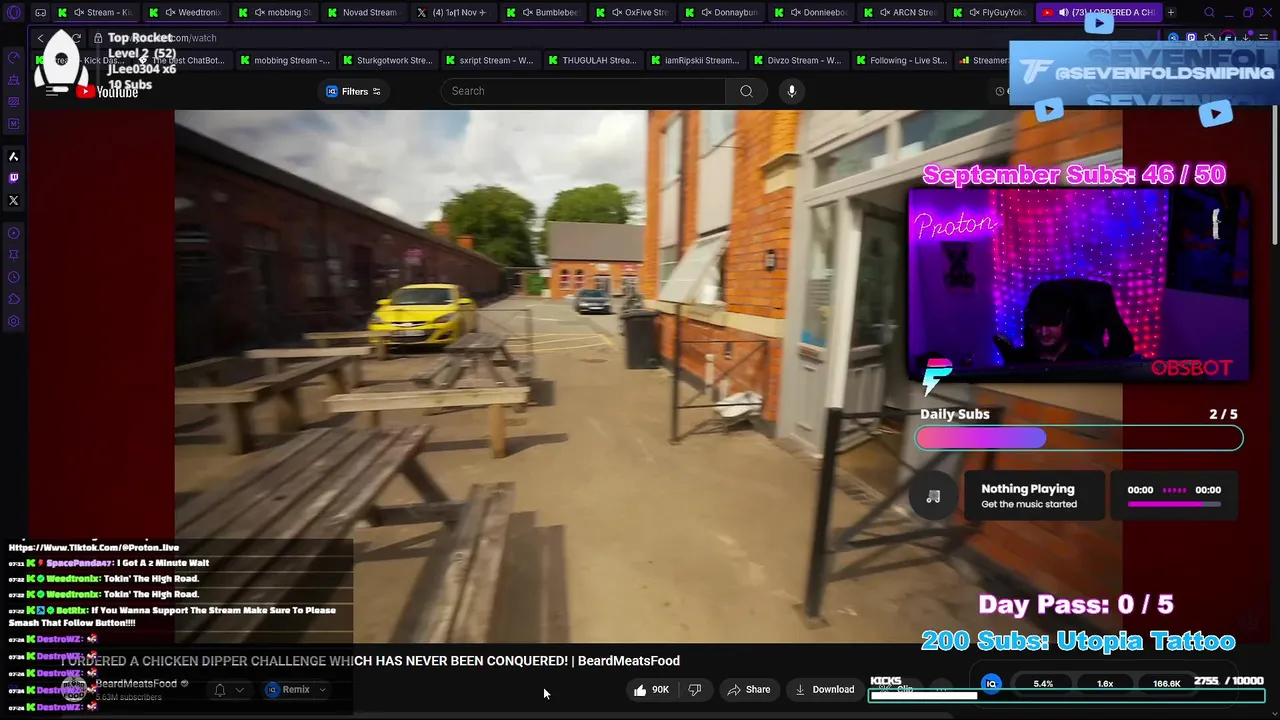Click the notification bell for BeardMeatsFood

pyautogui.click(x=220, y=690)
